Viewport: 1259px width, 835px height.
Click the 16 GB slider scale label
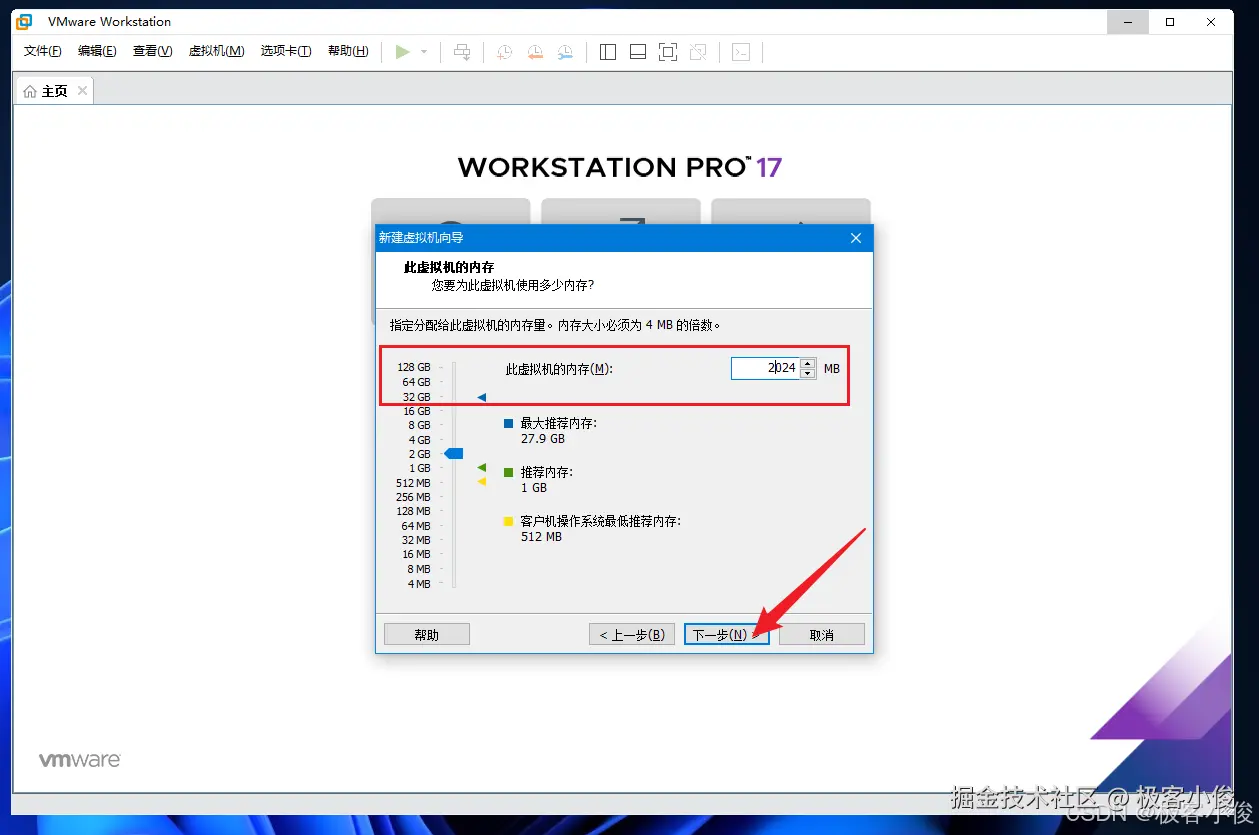(x=417, y=411)
